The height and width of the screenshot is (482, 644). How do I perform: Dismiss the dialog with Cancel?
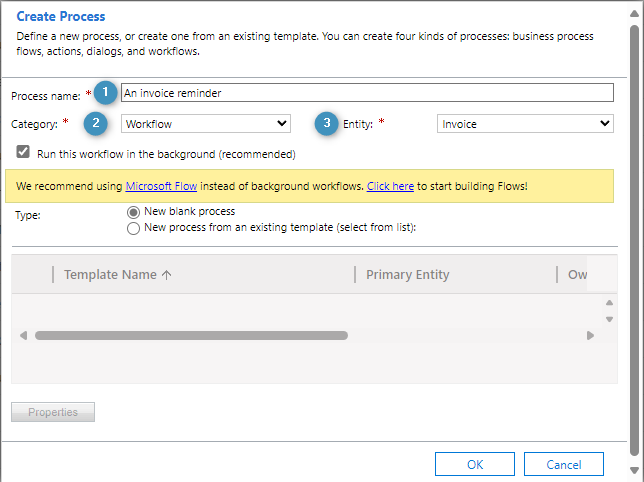[x=564, y=464]
